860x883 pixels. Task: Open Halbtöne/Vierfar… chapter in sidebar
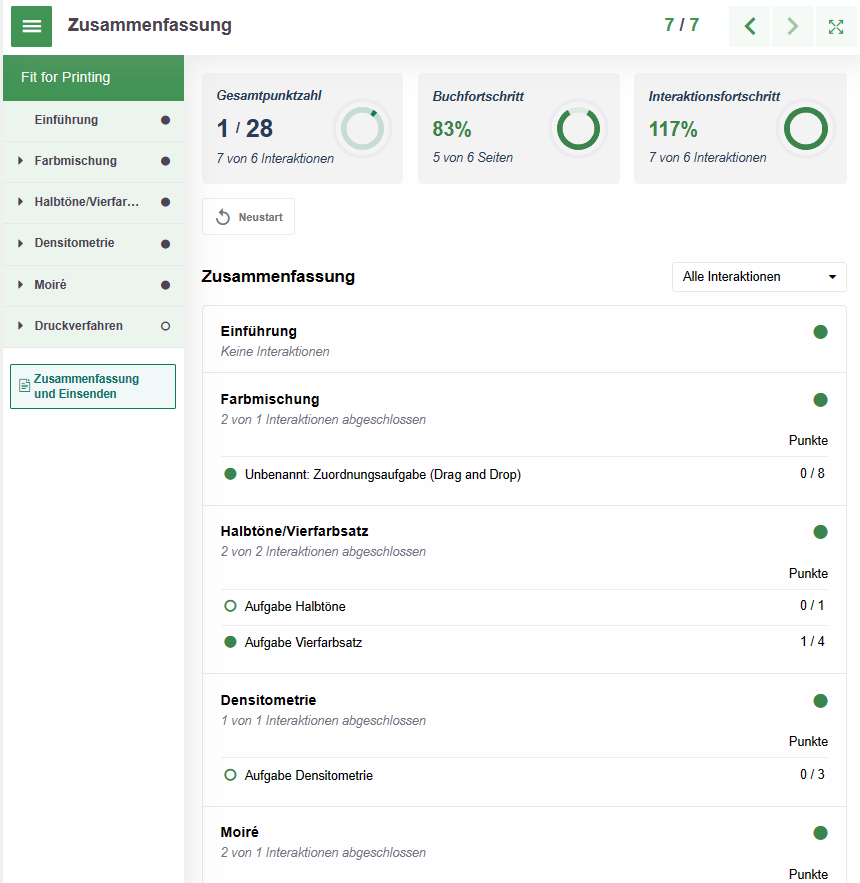93,202
